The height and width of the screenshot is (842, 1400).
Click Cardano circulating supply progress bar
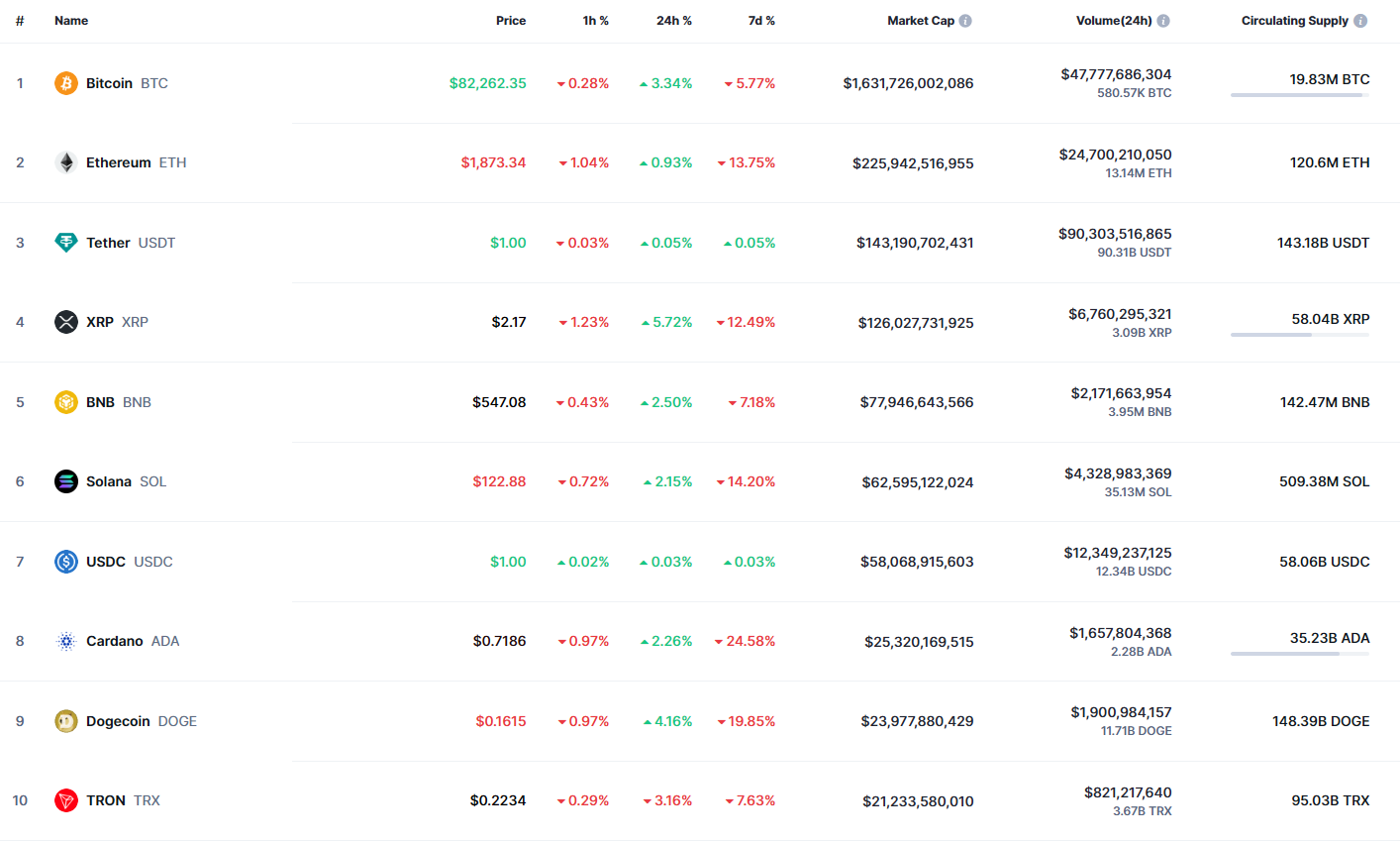tap(1300, 654)
